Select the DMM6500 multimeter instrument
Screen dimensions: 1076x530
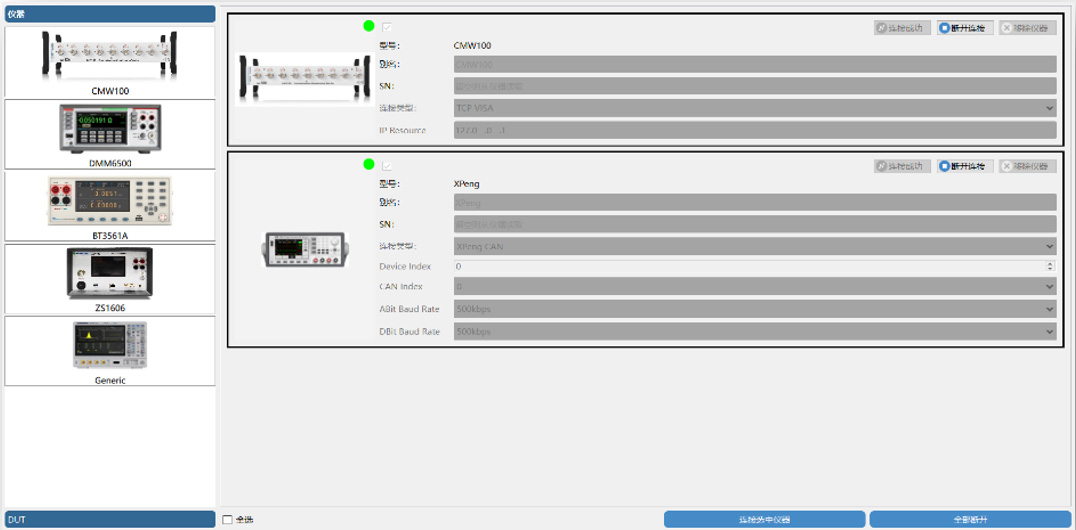click(x=110, y=134)
